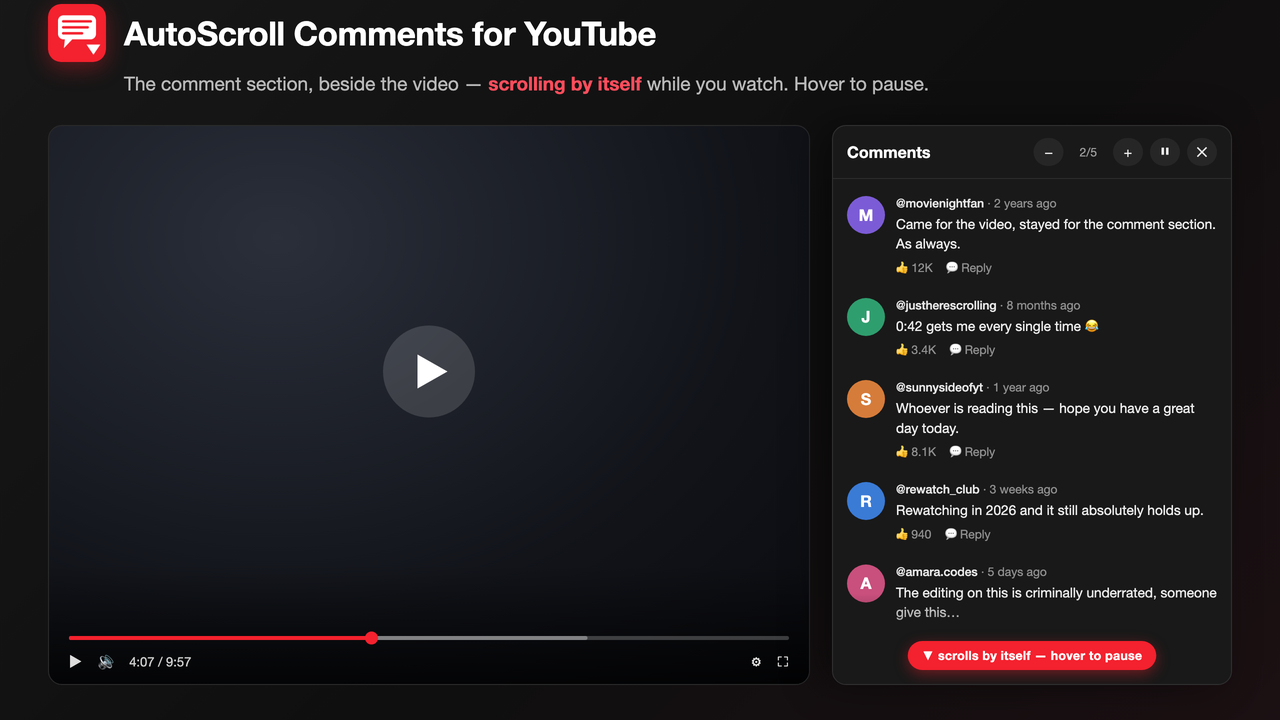
Task: Click the '5 days ago' timestamp
Action: 1017,572
